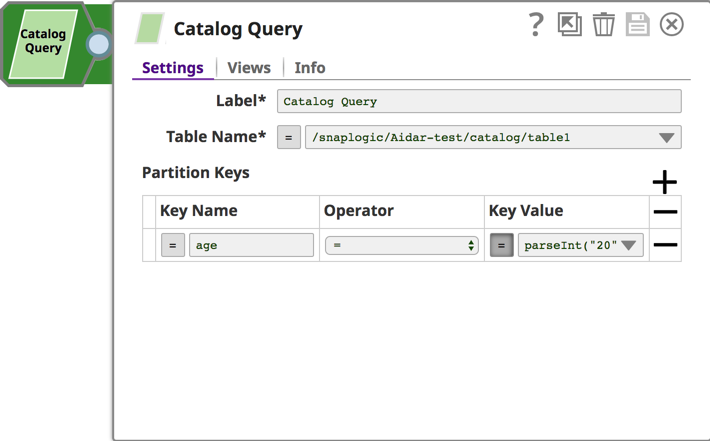This screenshot has width=710, height=441.
Task: Switch to the Views tab
Action: (x=249, y=68)
